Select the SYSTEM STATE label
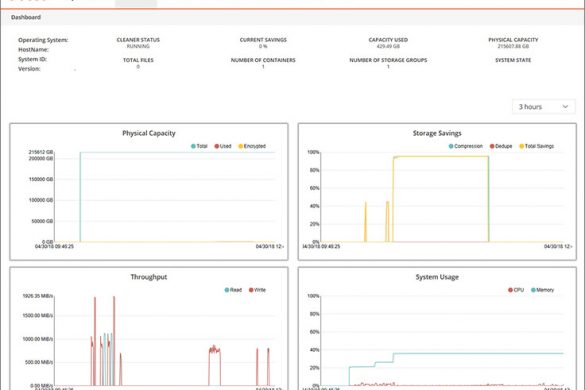 click(x=513, y=60)
